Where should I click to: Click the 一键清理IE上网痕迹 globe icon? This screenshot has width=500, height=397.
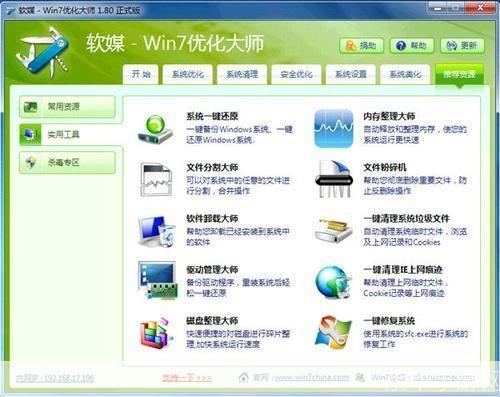[334, 282]
